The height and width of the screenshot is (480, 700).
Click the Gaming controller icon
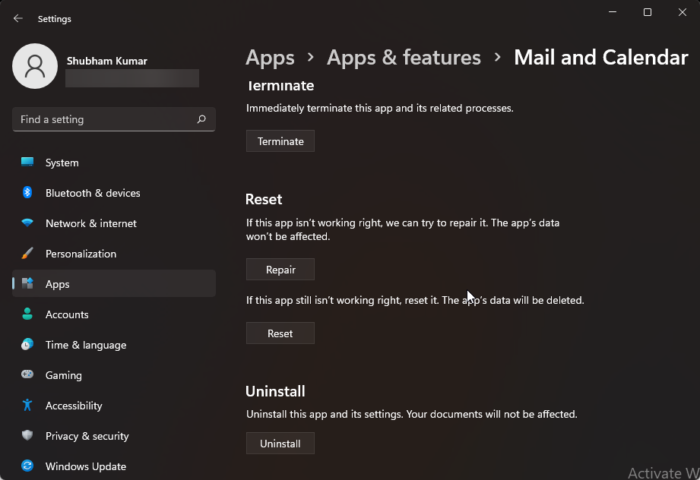27,374
